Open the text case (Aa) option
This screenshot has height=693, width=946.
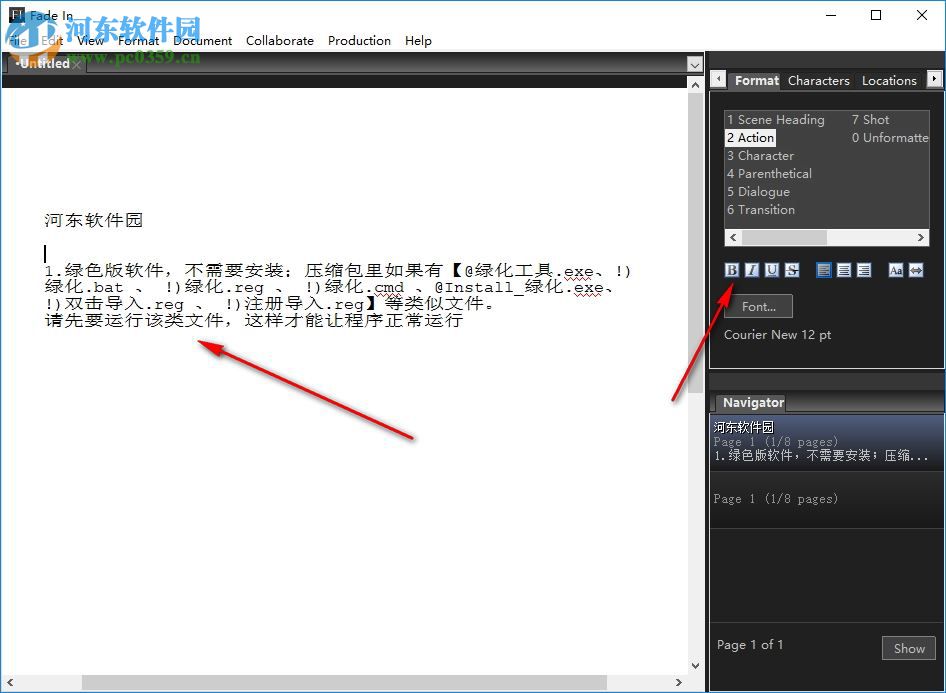(x=897, y=270)
